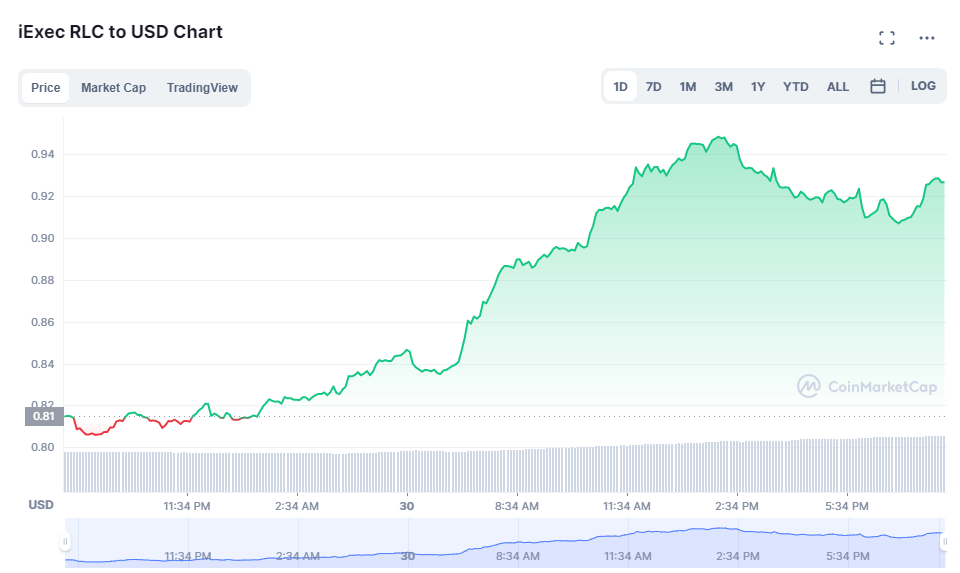Click the 0.90 y-axis label
Screen dimensions: 960x573
click(43, 238)
